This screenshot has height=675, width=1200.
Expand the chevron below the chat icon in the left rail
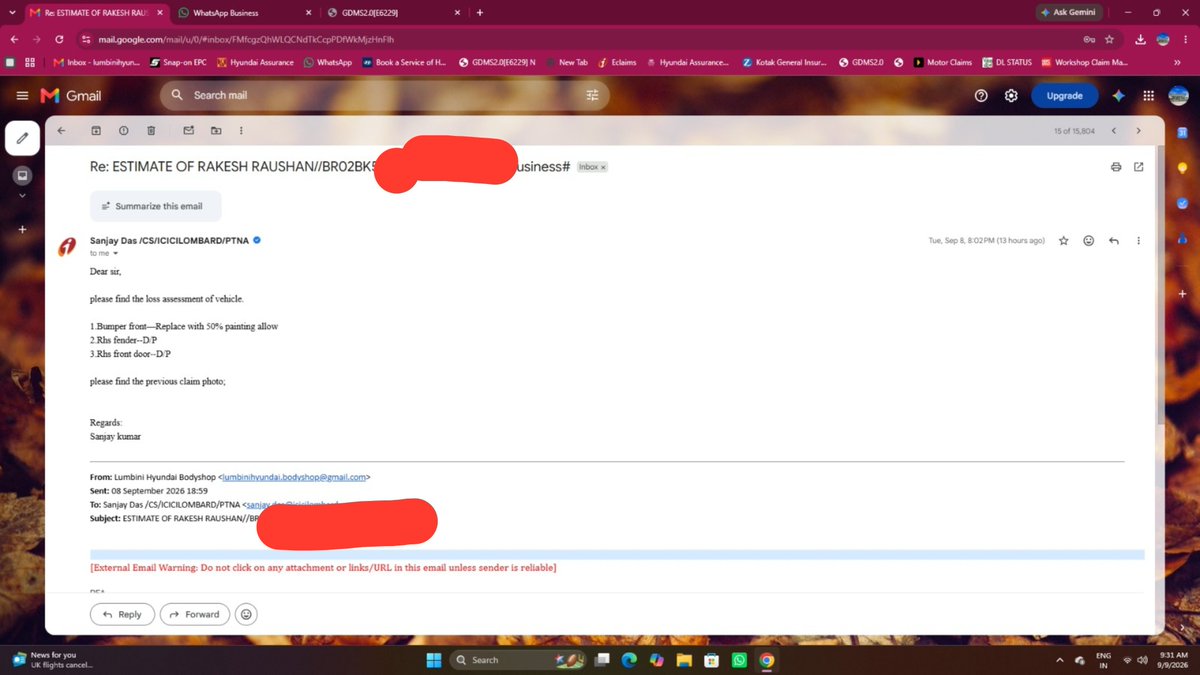click(x=23, y=196)
